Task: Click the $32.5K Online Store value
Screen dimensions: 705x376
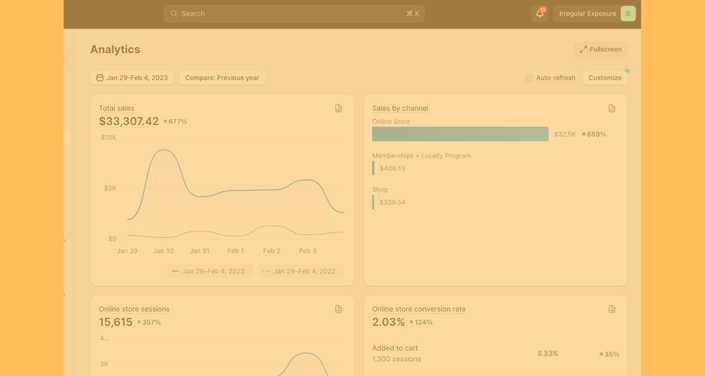Action: point(565,134)
